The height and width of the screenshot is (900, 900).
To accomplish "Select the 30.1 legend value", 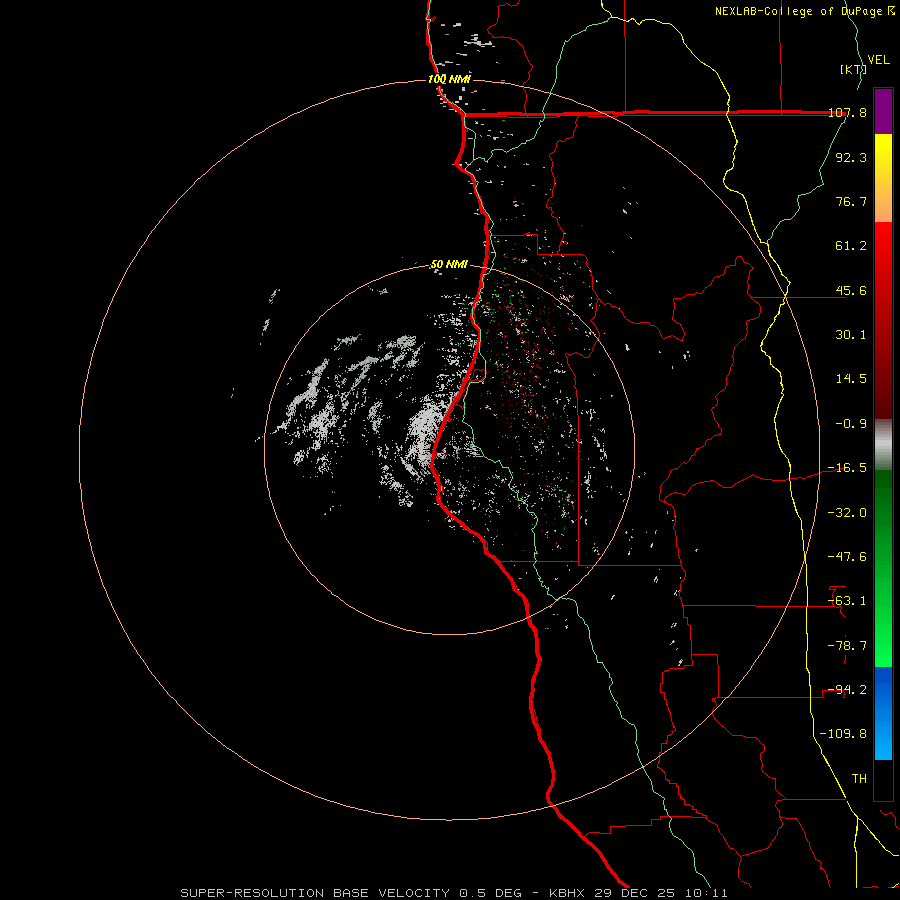I will (x=851, y=335).
